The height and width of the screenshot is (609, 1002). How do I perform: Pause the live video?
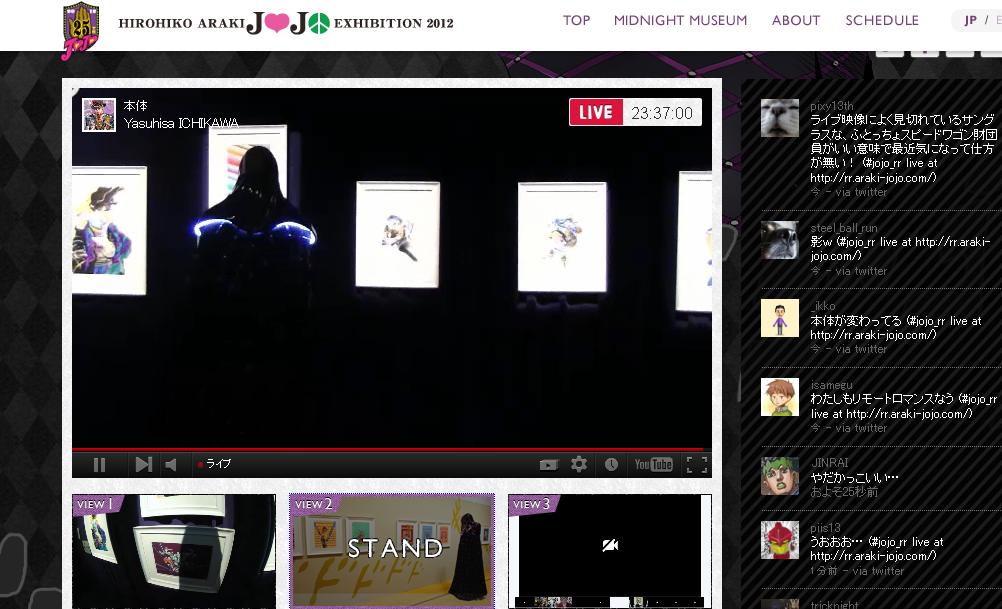[99, 465]
